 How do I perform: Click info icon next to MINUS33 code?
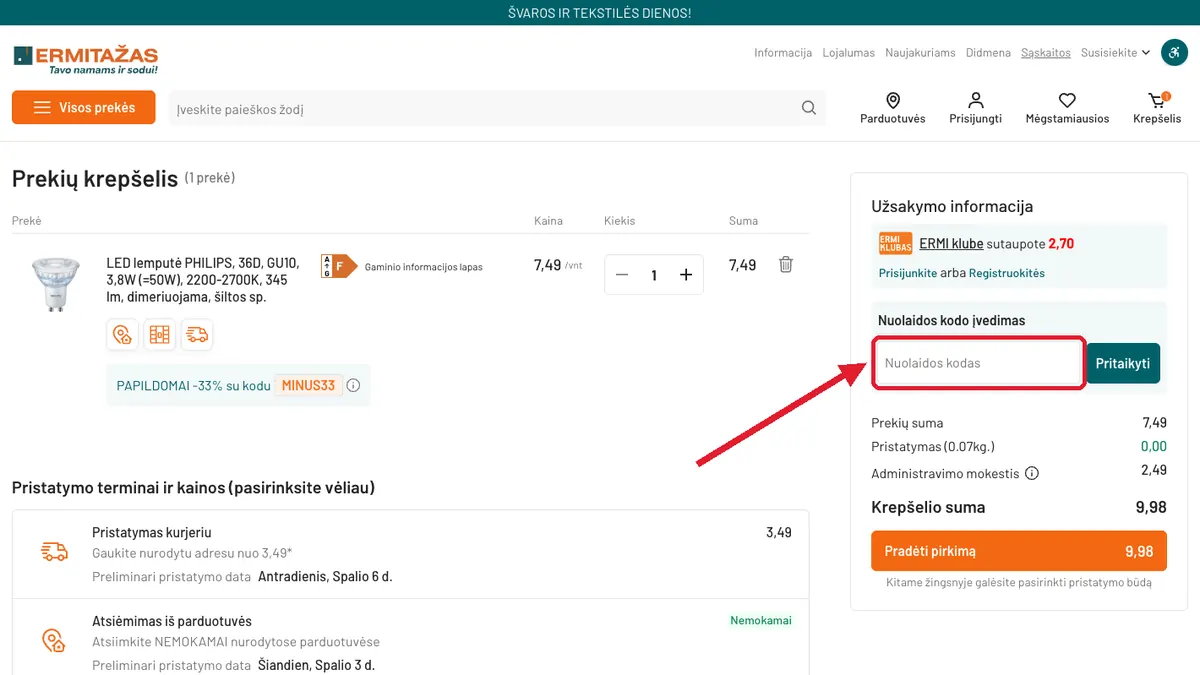click(x=353, y=385)
